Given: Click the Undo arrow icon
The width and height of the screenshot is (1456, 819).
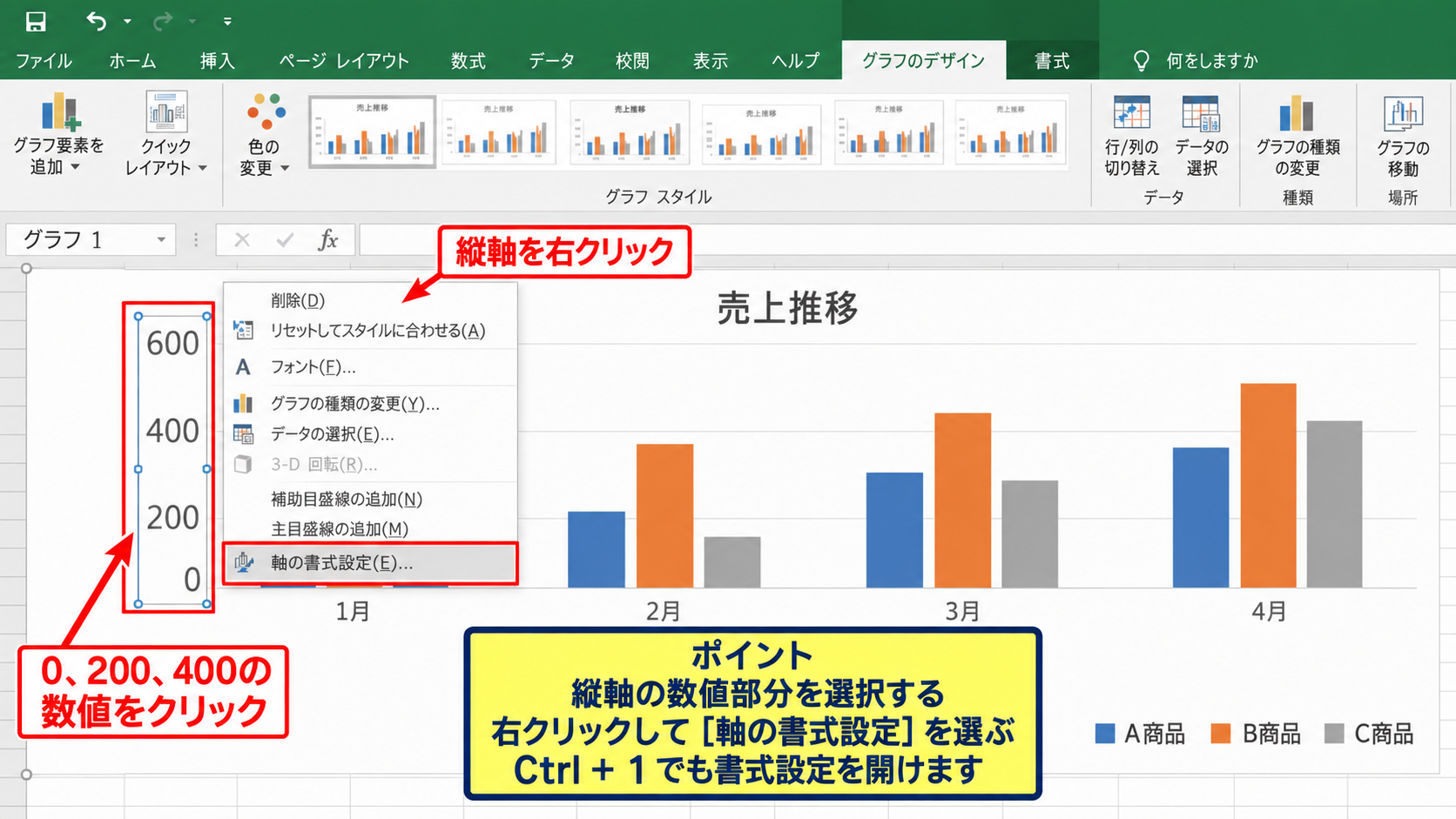Looking at the screenshot, I should (x=96, y=21).
